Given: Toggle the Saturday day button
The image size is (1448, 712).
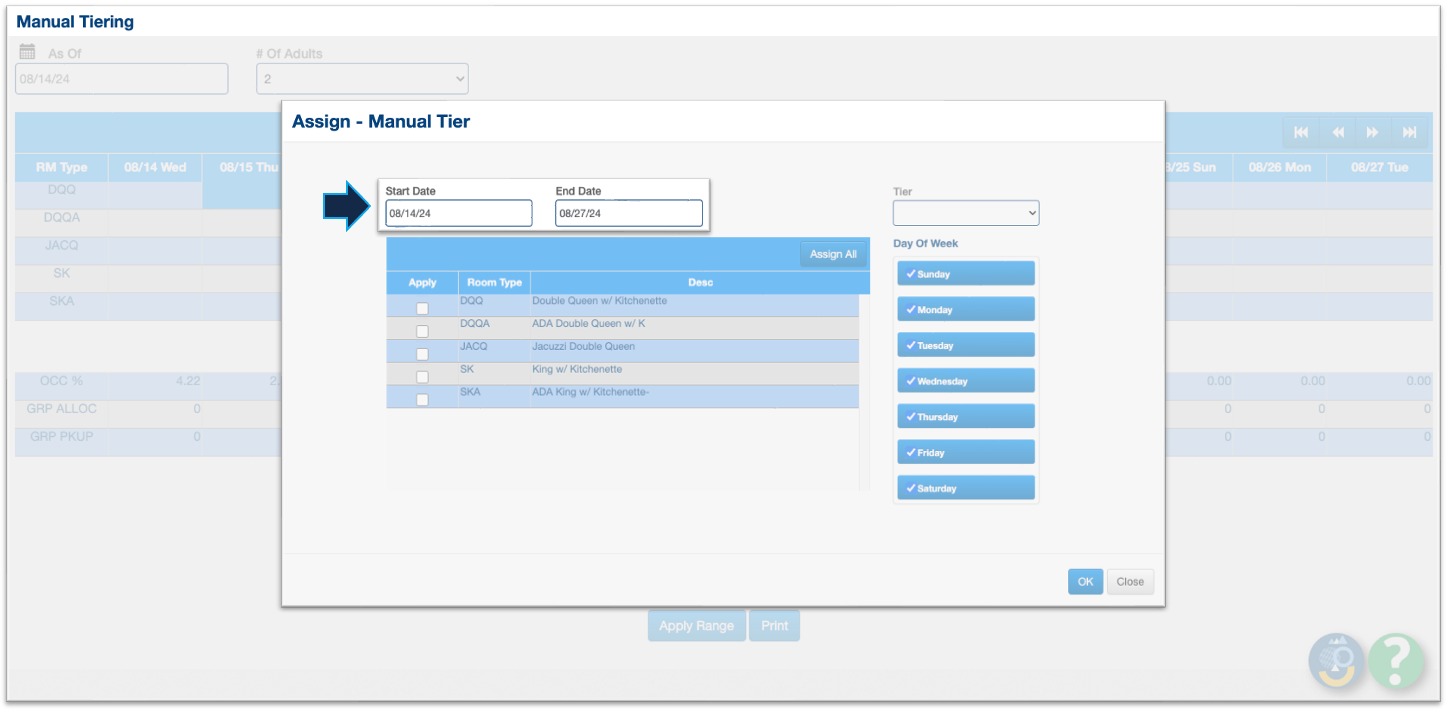Looking at the screenshot, I should point(965,488).
